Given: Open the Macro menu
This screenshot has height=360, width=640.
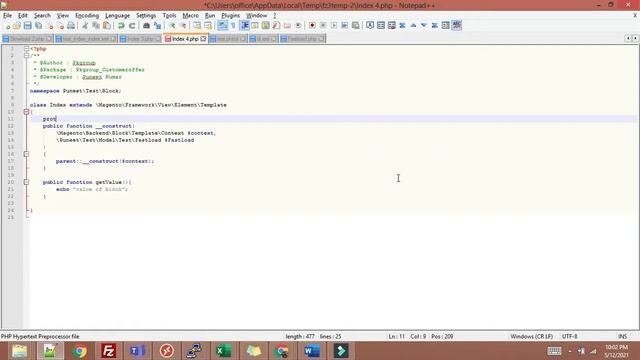Looking at the screenshot, I should pos(190,16).
